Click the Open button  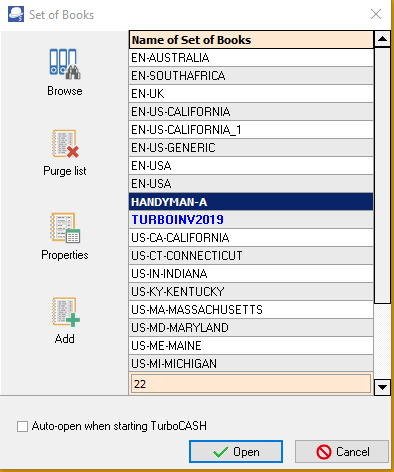236,452
